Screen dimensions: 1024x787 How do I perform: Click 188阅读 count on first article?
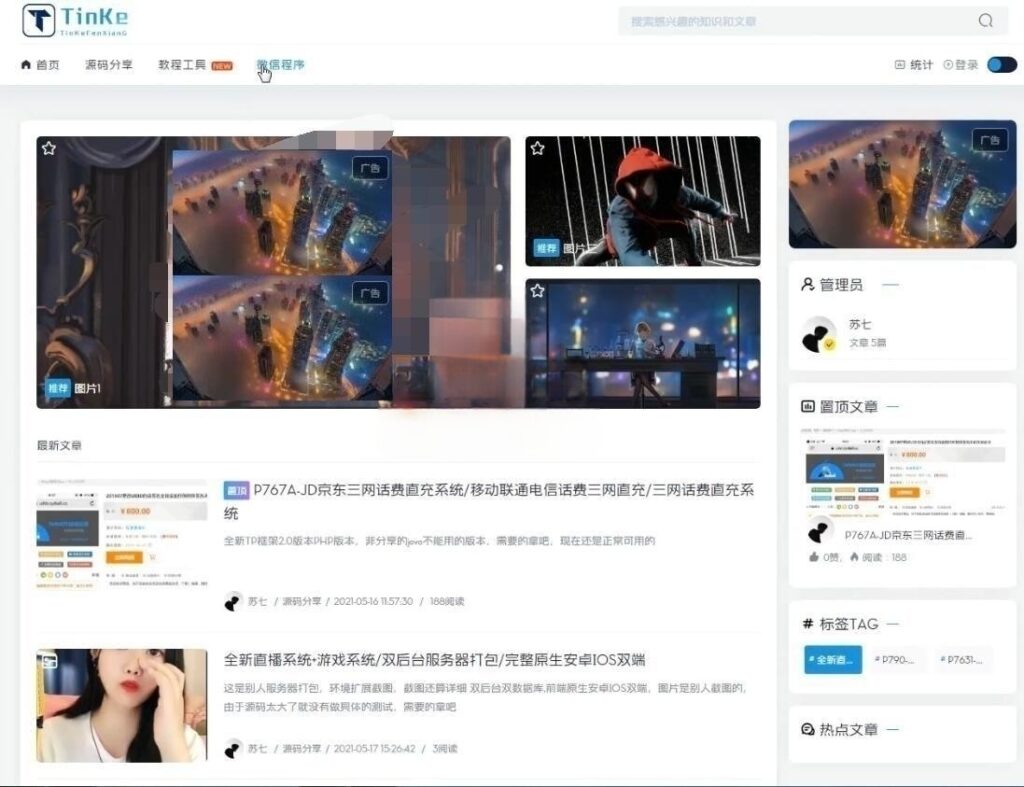click(447, 602)
